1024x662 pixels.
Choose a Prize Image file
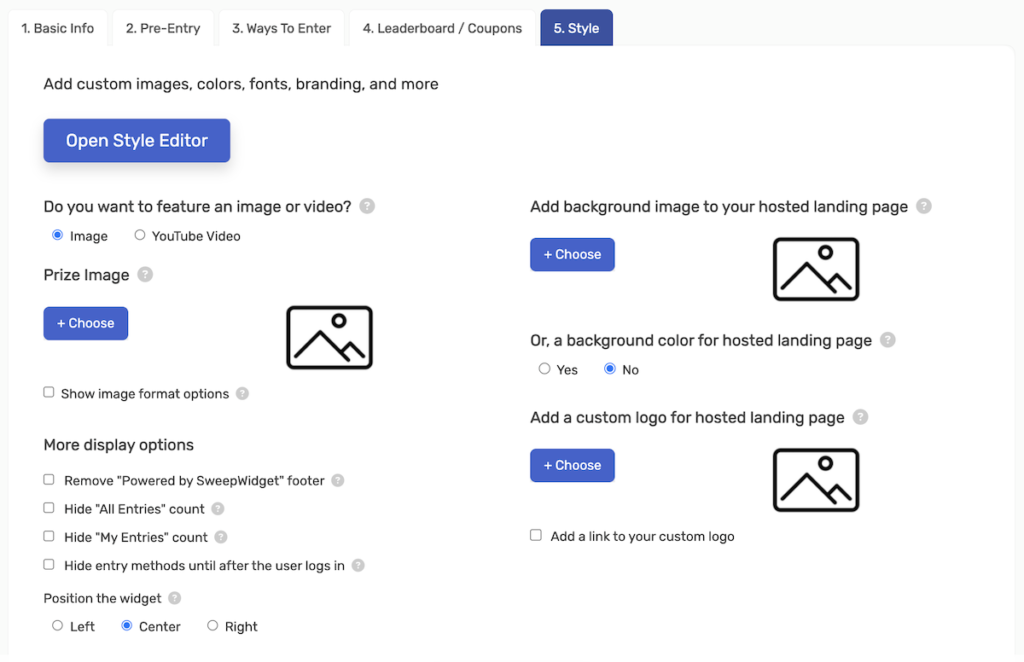(86, 323)
